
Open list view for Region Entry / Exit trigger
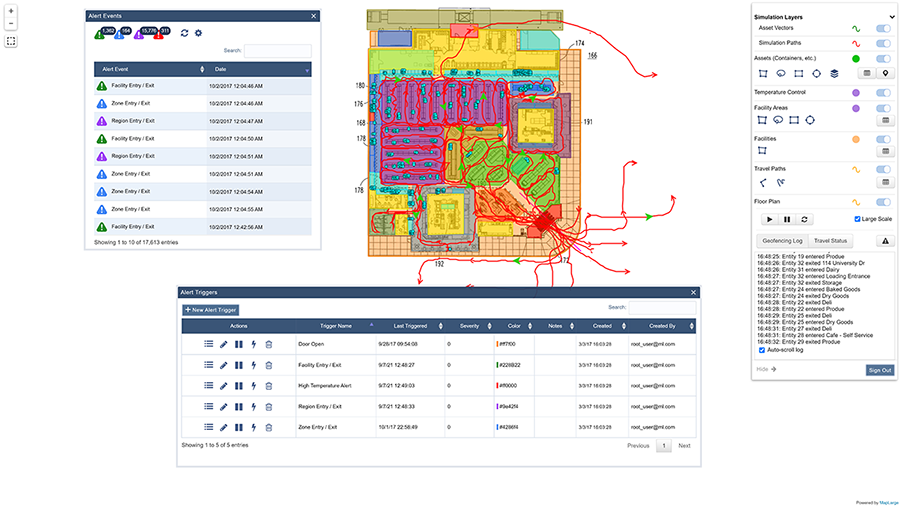click(209, 407)
